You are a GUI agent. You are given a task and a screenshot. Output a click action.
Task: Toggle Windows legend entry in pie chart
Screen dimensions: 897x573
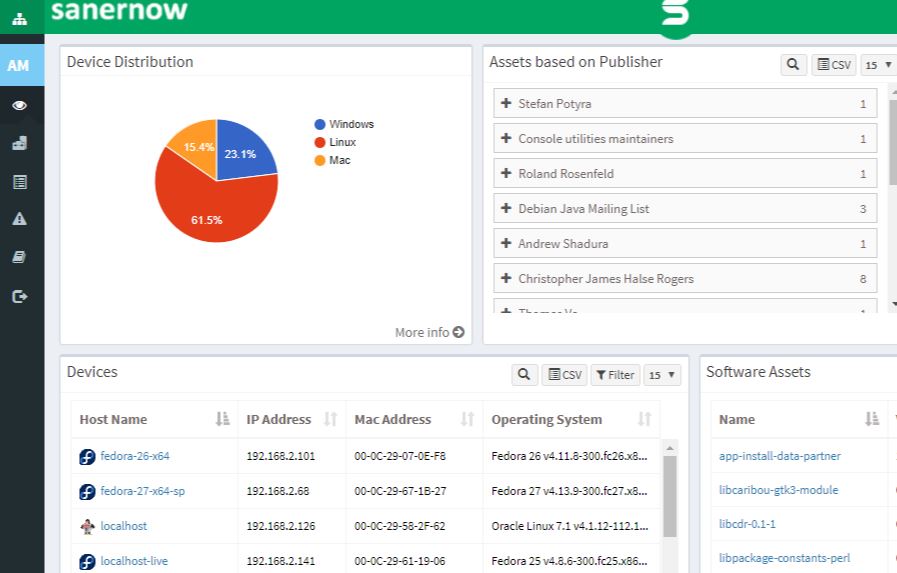click(344, 124)
